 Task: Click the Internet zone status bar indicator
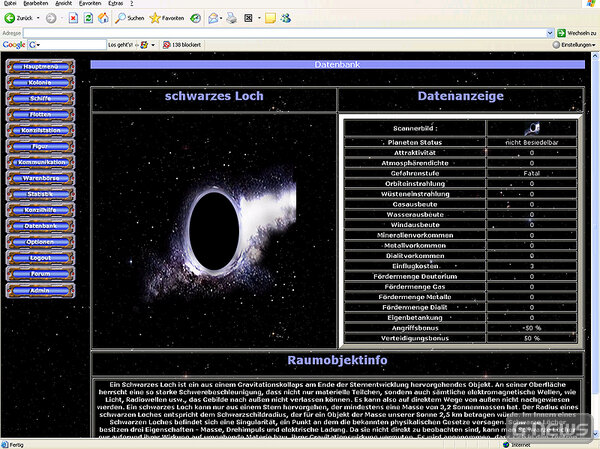517,445
